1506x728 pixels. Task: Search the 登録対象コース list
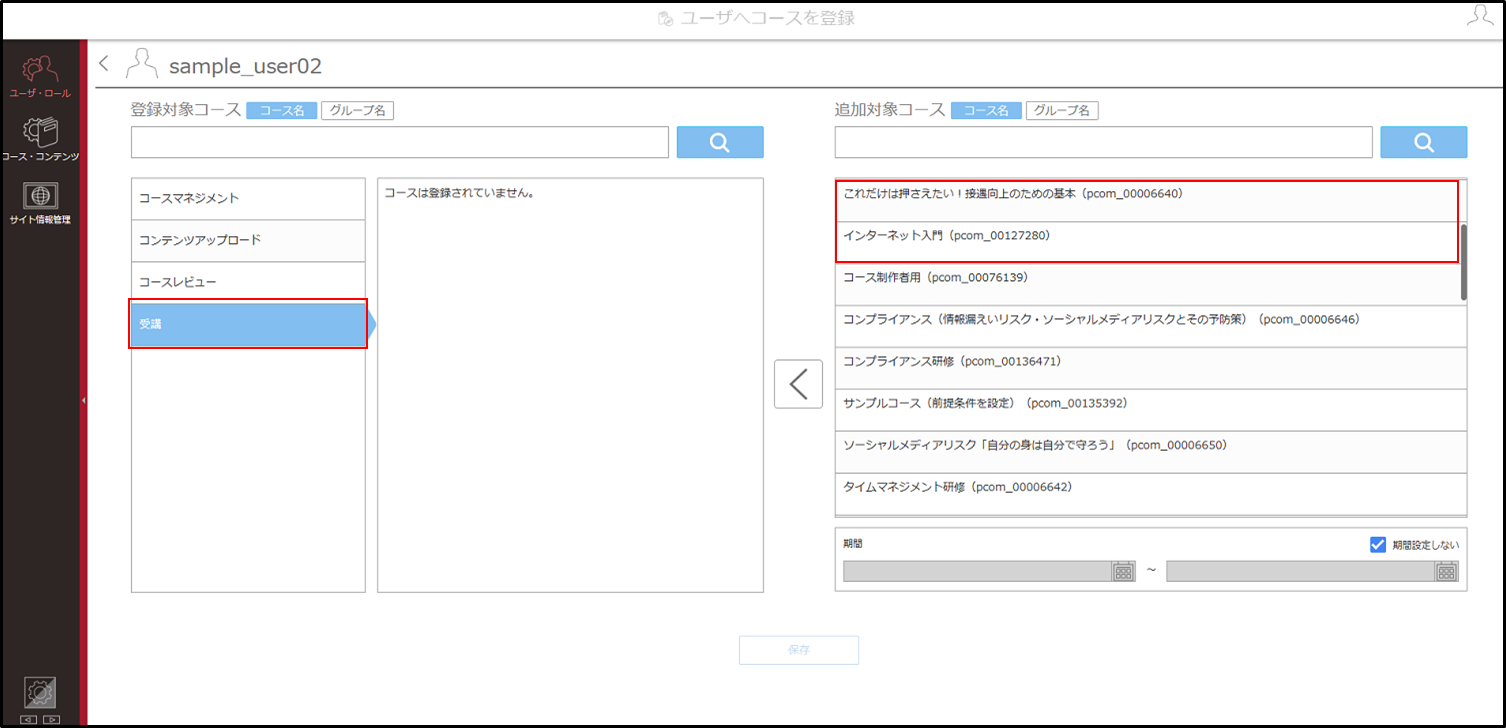[720, 142]
